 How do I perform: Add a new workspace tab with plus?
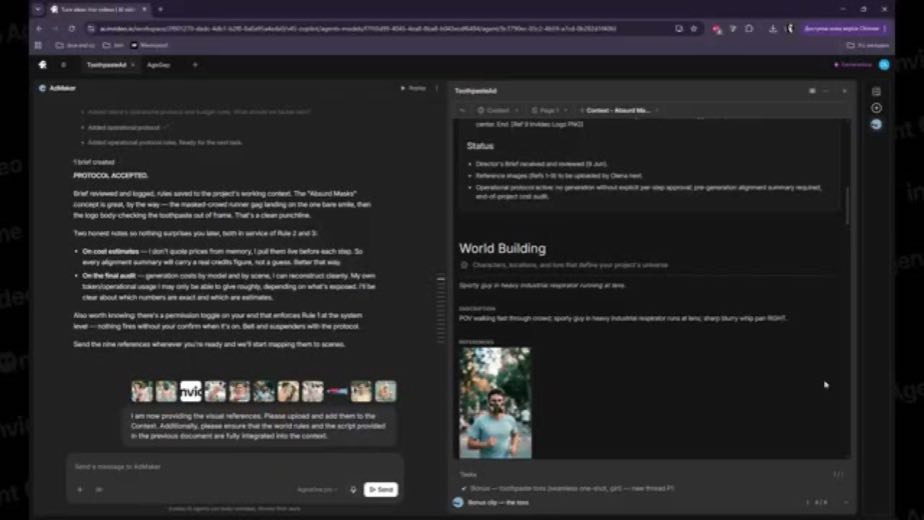[195, 65]
